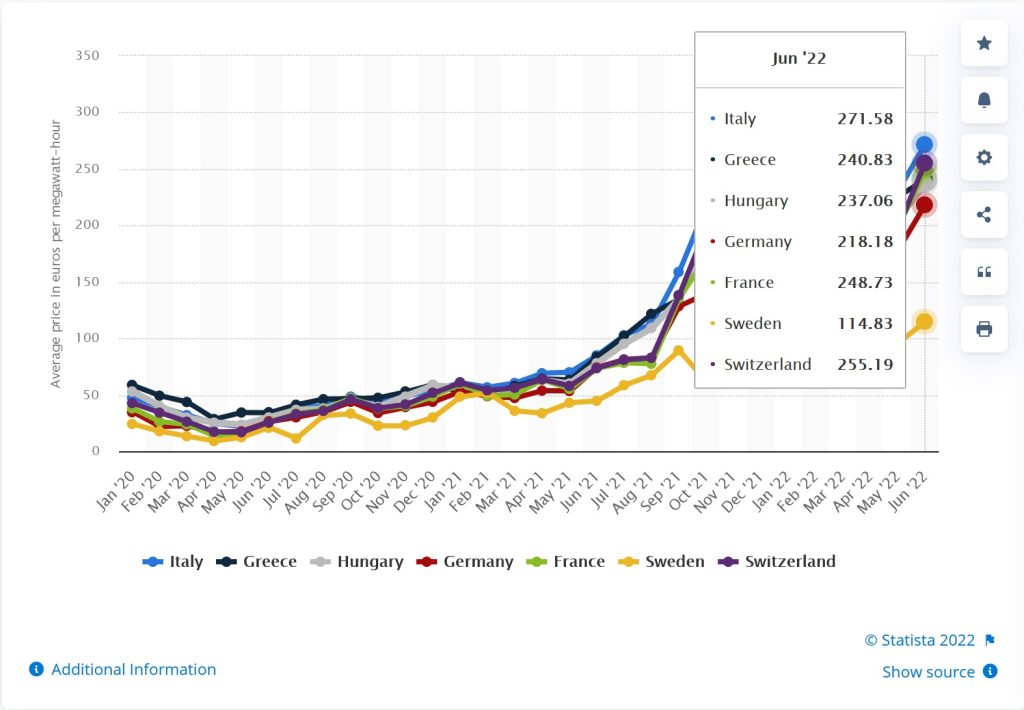This screenshot has width=1024, height=710.
Task: Hide the France line via legend
Action: 566,562
